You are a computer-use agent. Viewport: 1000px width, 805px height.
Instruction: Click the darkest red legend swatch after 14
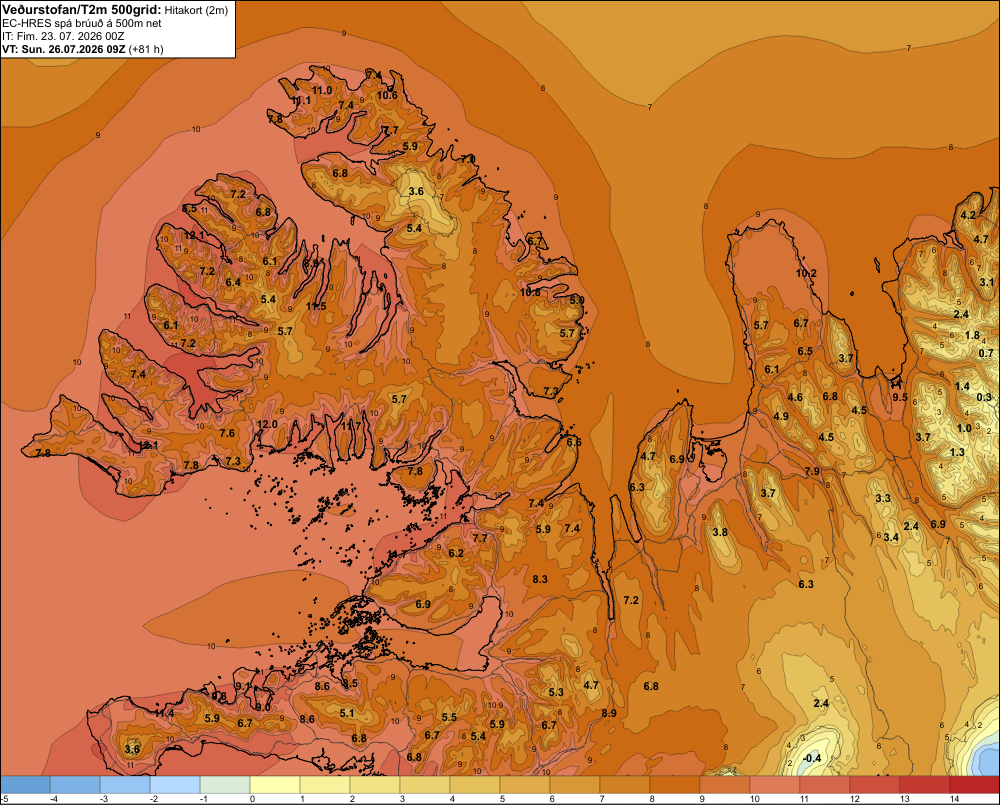pos(974,784)
